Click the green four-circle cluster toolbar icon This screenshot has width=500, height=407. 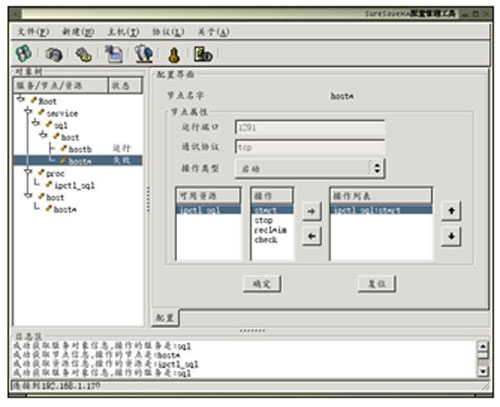point(24,53)
